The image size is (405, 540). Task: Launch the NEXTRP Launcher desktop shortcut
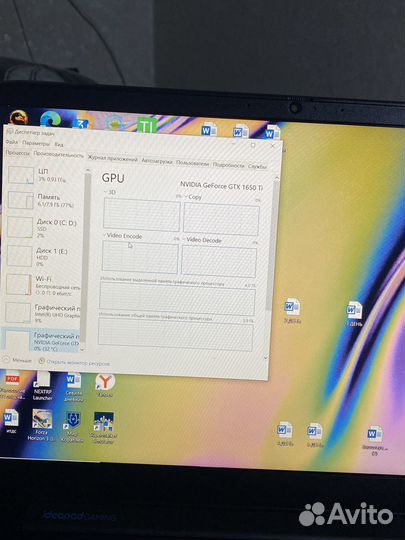tap(43, 386)
